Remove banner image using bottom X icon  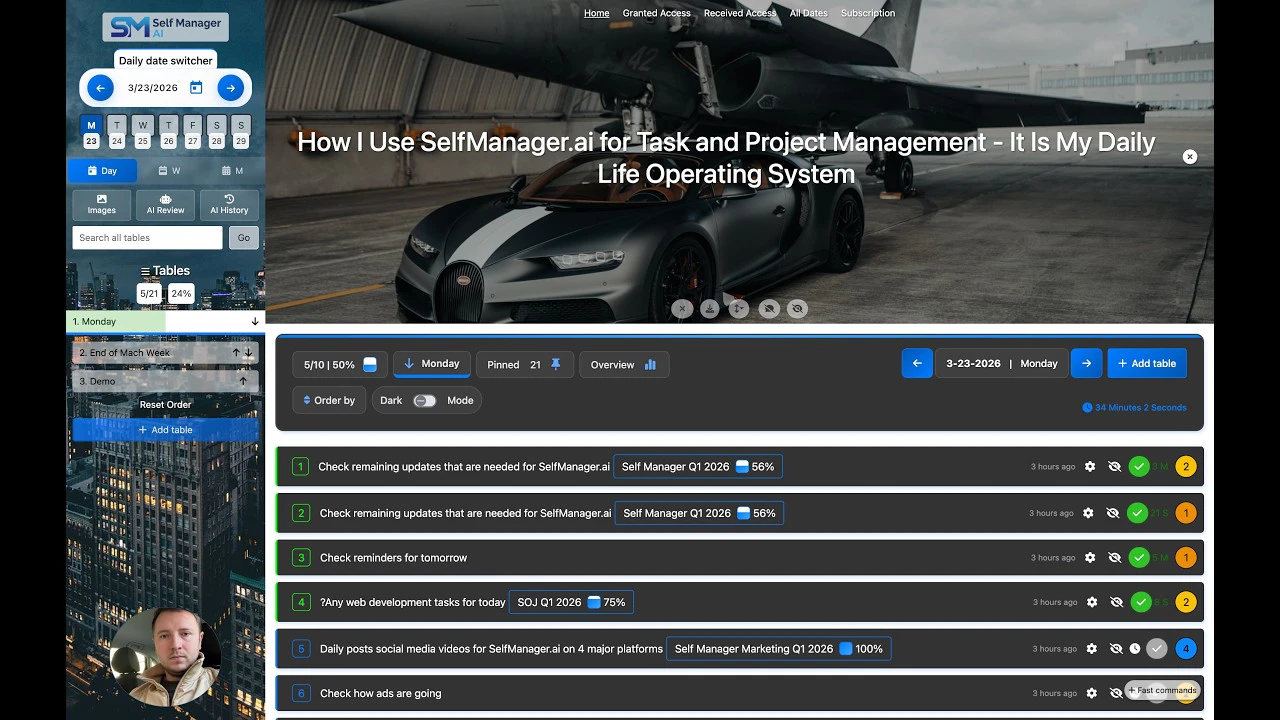click(682, 309)
